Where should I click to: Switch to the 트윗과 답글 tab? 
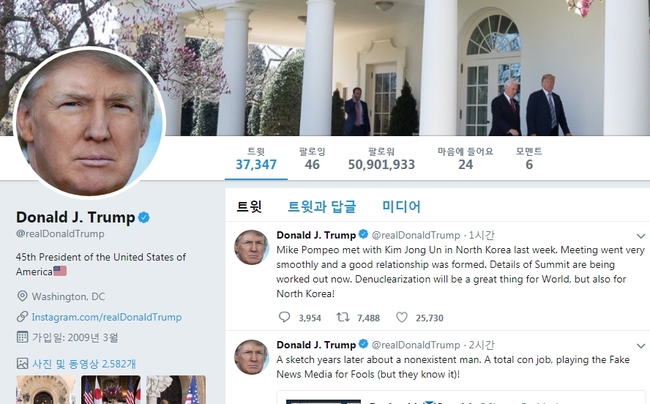pyautogui.click(x=322, y=206)
